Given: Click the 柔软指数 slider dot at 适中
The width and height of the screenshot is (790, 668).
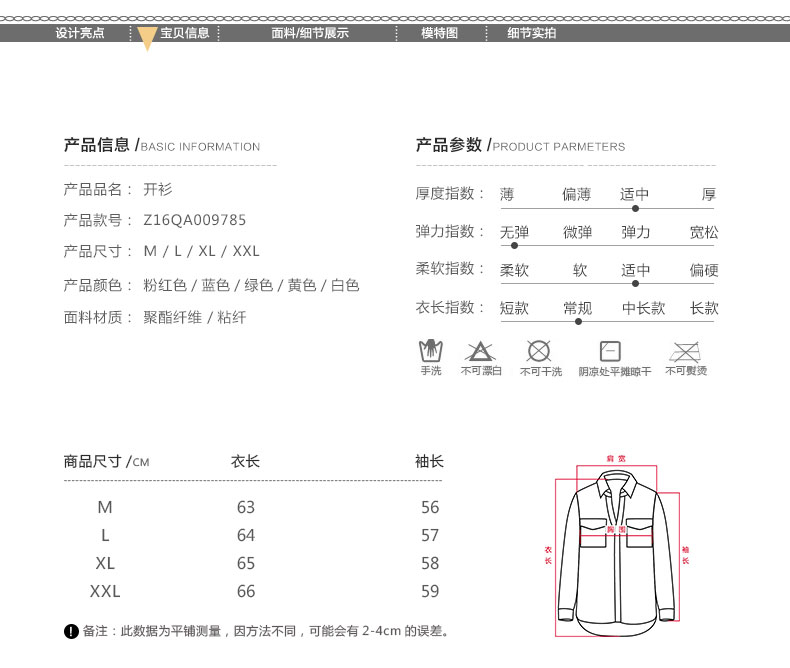Looking at the screenshot, I should [x=635, y=284].
